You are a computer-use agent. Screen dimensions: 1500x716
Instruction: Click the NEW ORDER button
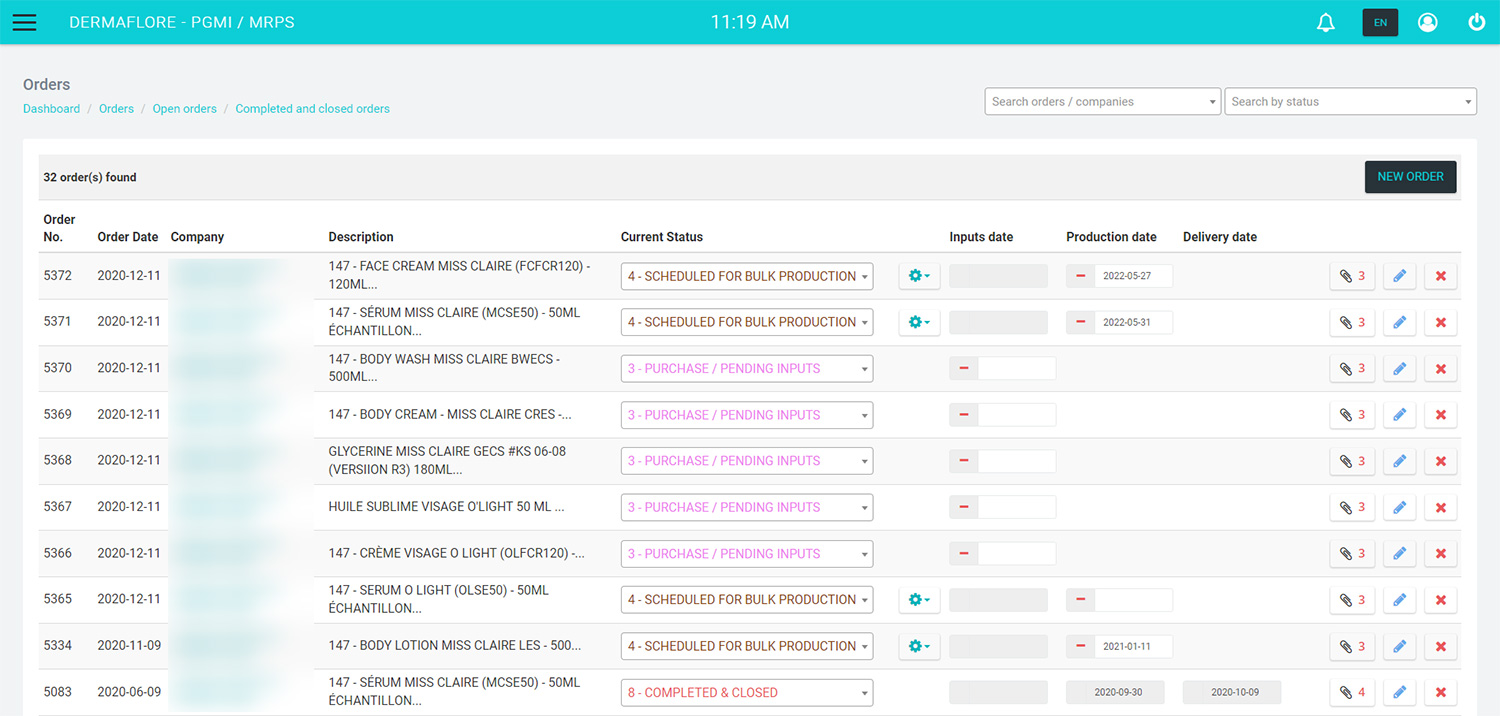(1410, 177)
